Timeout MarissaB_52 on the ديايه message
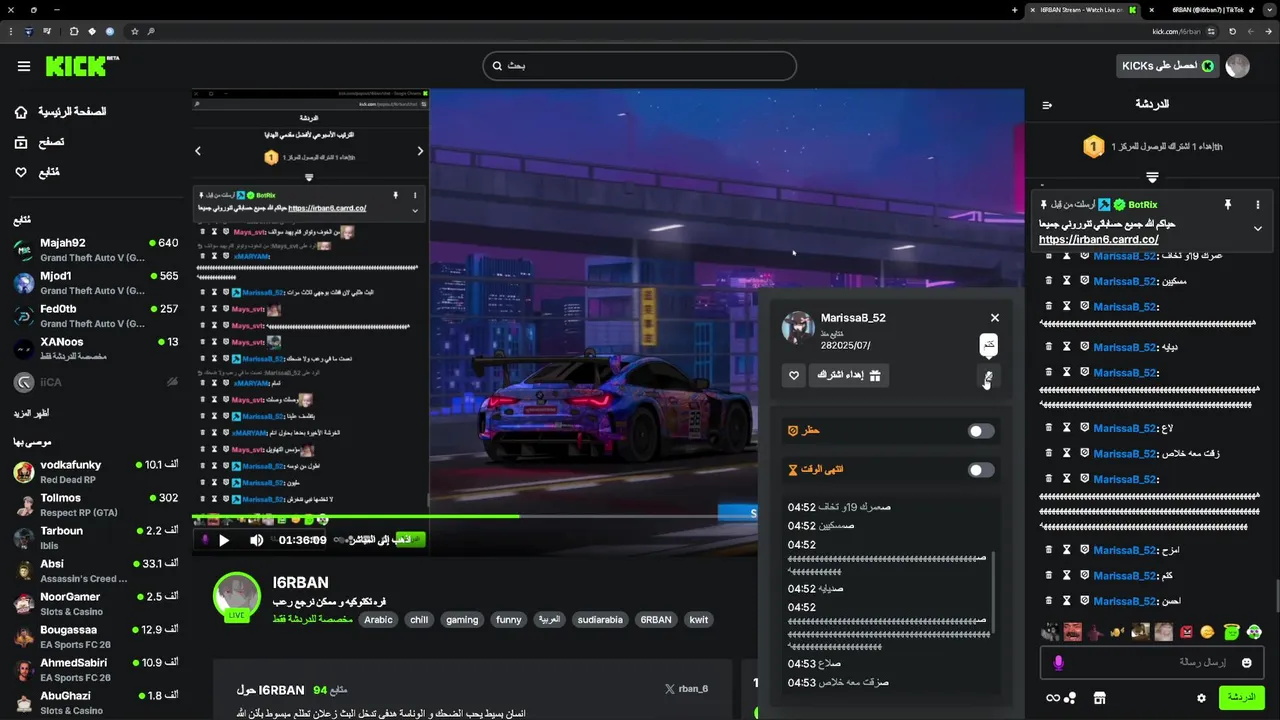 click(1066, 347)
